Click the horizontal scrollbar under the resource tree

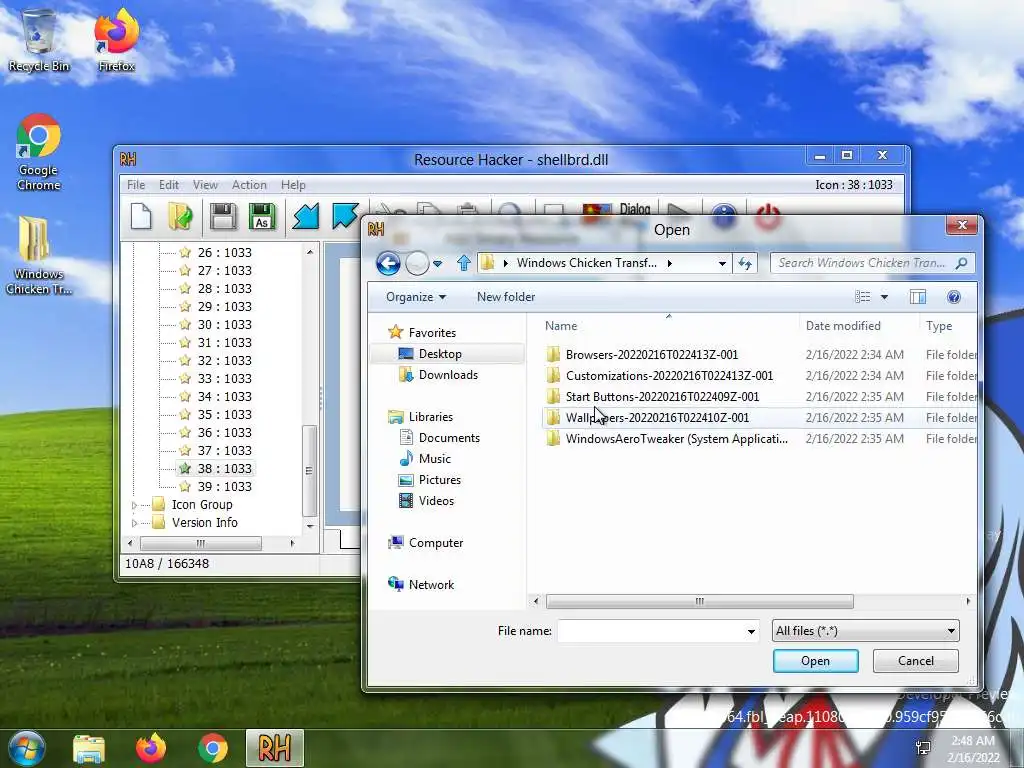click(200, 543)
